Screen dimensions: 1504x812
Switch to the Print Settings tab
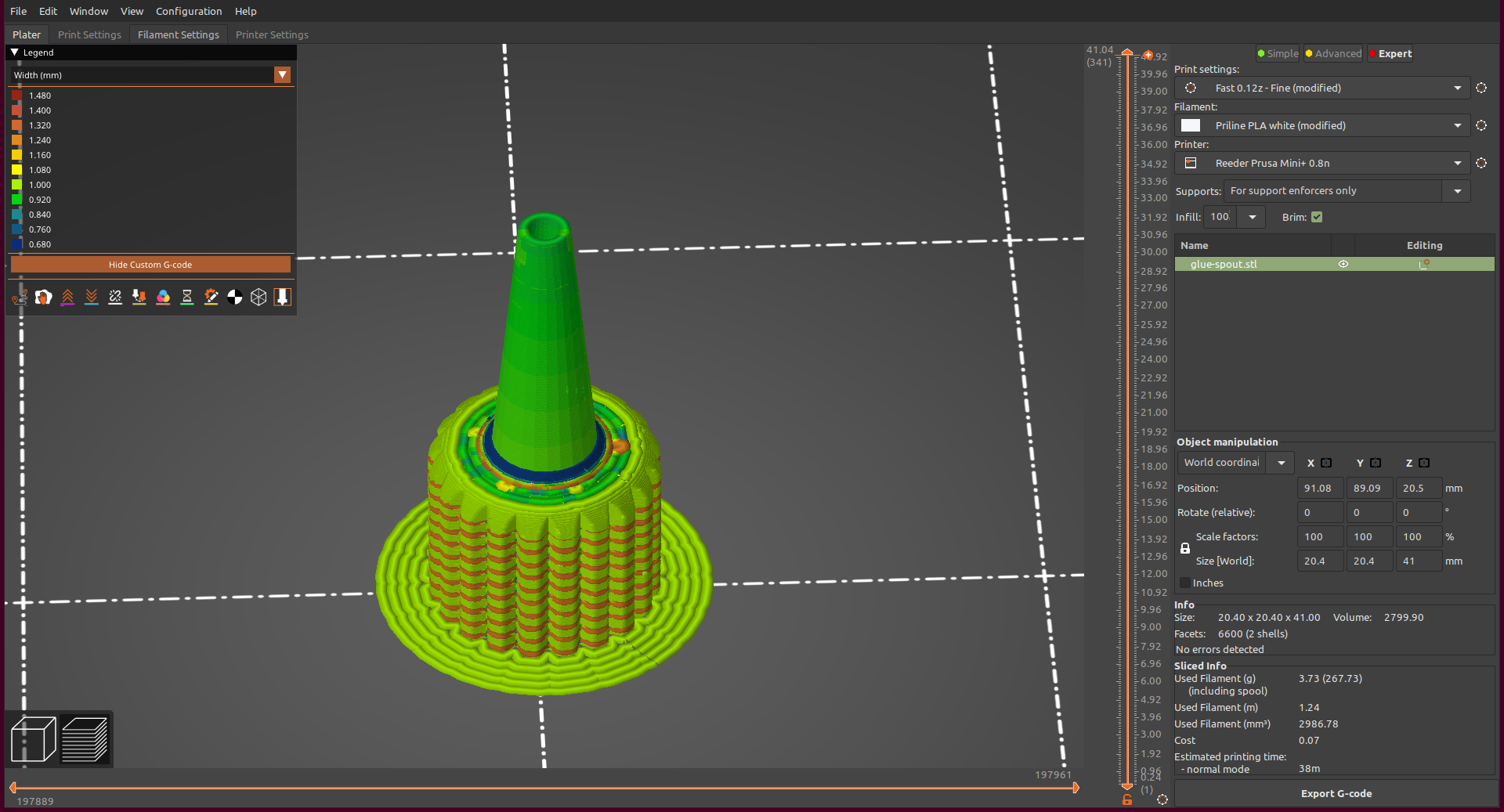coord(89,34)
